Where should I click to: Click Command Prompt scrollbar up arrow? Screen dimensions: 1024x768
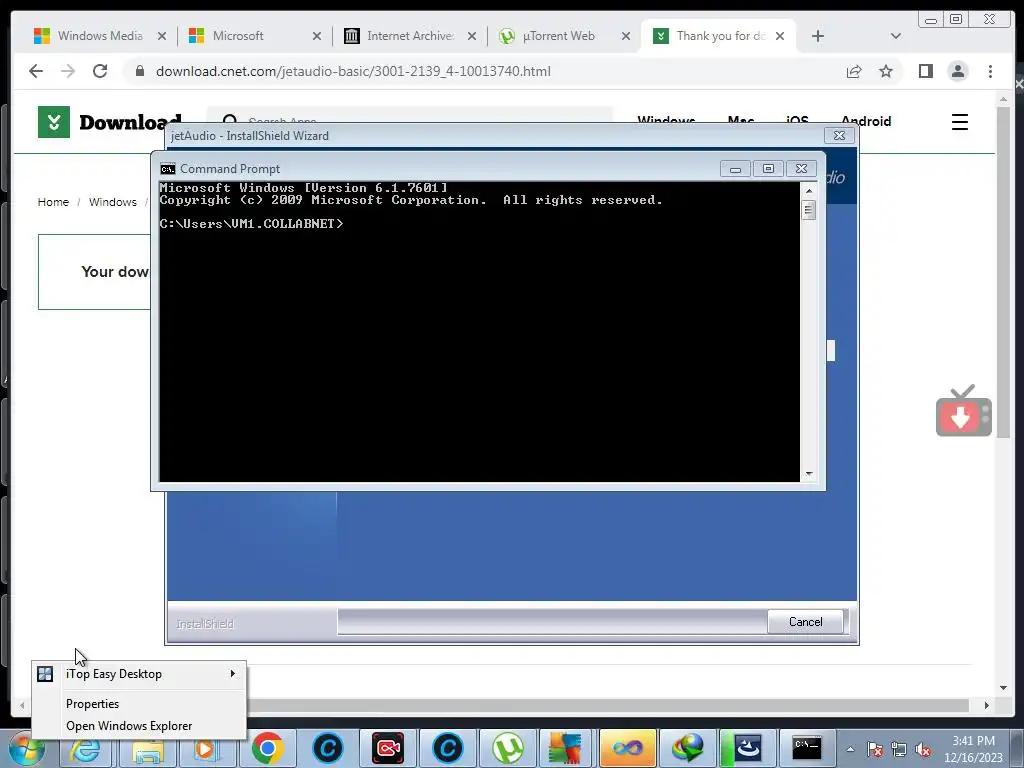[809, 191]
